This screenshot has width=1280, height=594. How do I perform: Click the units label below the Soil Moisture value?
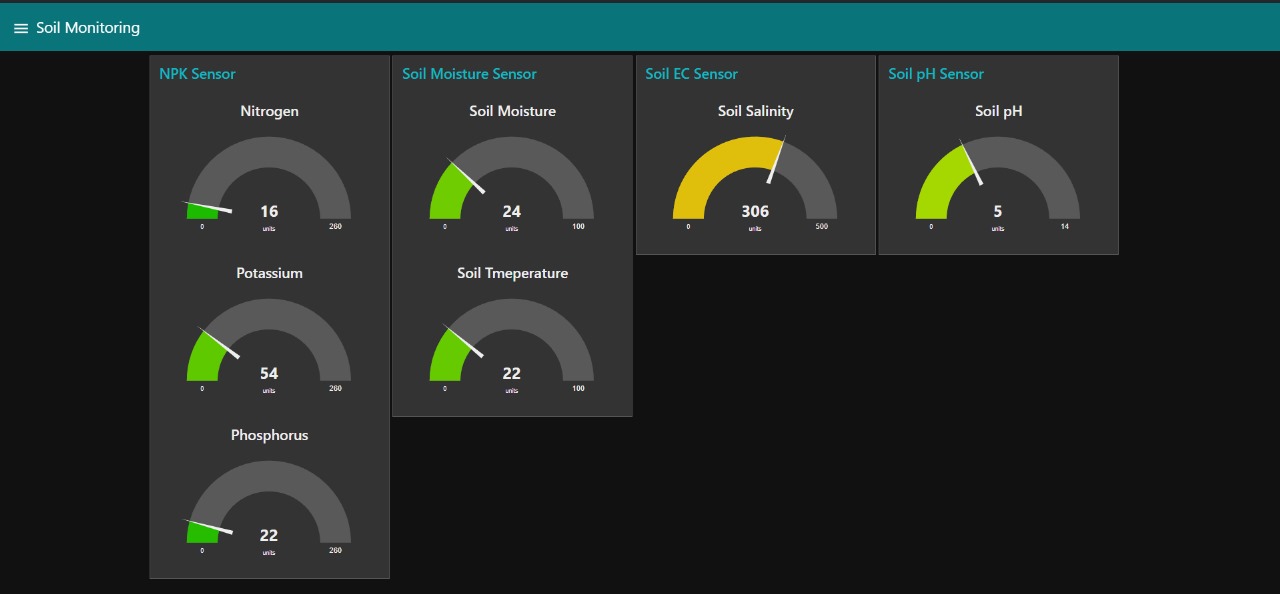pos(512,227)
